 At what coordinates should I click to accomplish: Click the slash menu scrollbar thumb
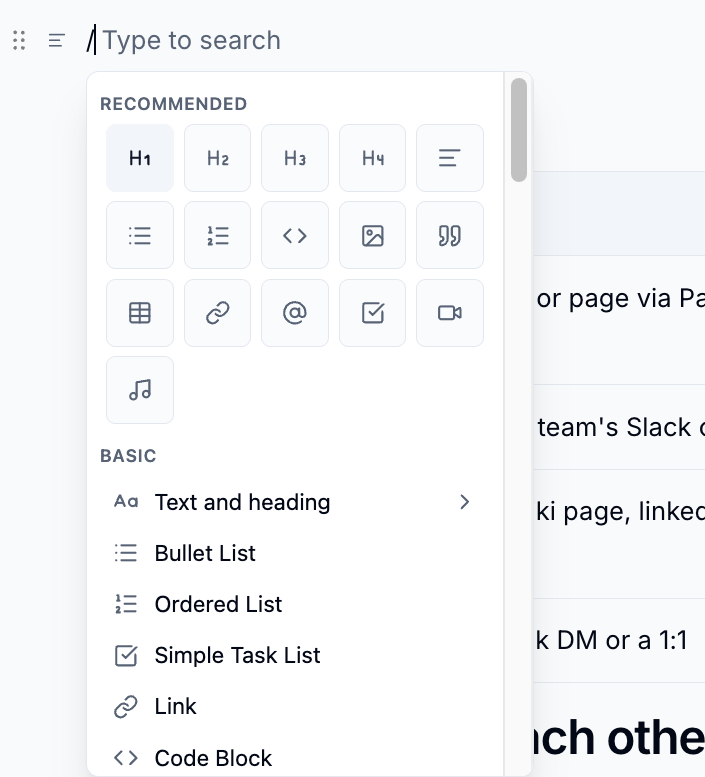[x=519, y=130]
